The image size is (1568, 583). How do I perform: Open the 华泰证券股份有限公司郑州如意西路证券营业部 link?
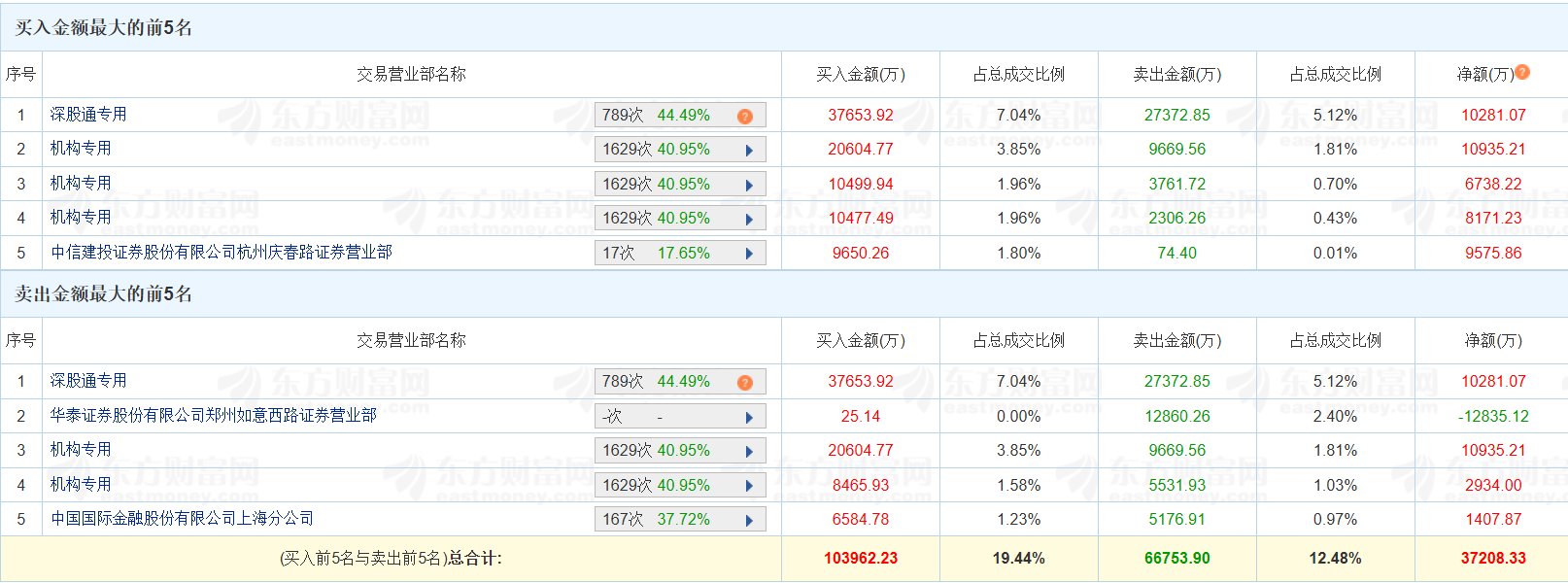click(214, 416)
